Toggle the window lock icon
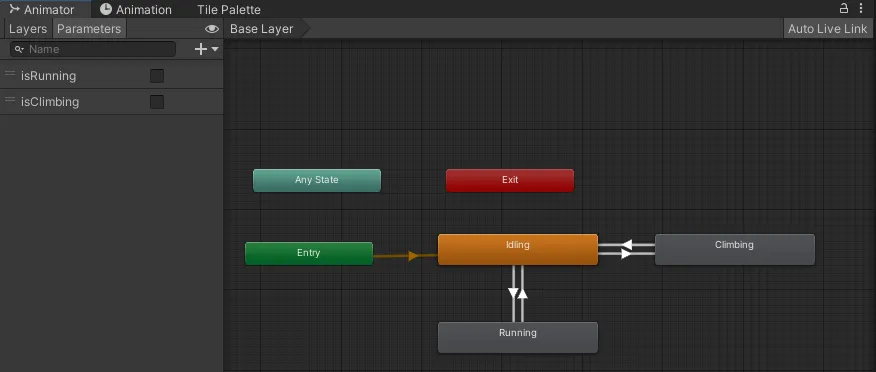 click(x=844, y=8)
